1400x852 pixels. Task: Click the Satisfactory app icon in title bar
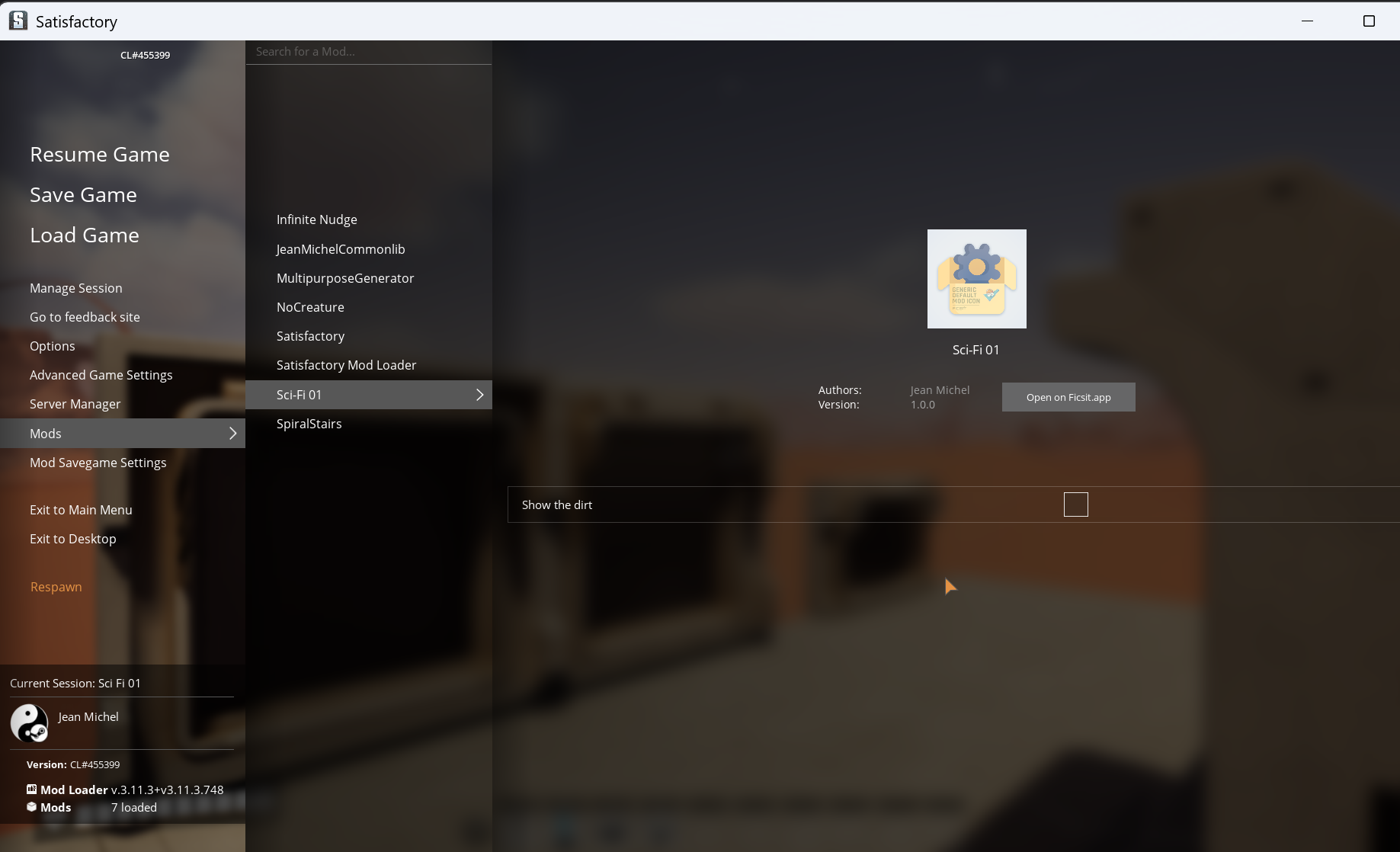(x=18, y=21)
